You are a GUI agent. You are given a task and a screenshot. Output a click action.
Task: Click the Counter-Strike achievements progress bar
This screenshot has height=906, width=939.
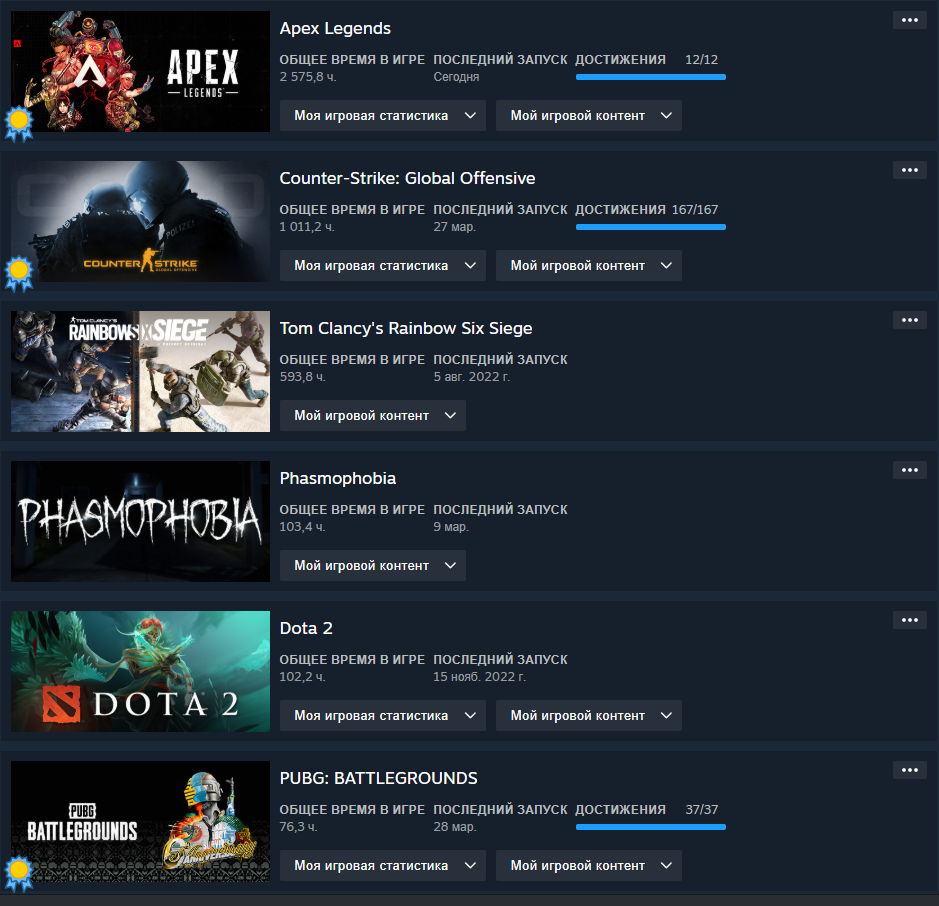click(x=651, y=227)
